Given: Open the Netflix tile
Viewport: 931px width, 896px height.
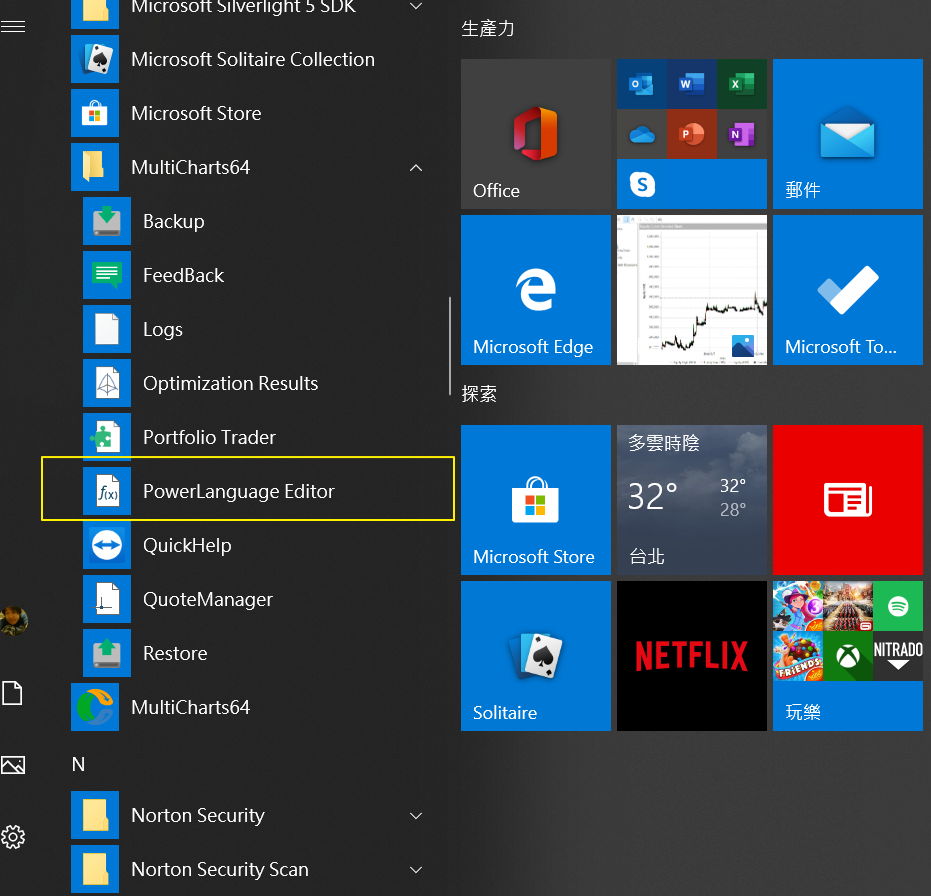Looking at the screenshot, I should point(691,656).
